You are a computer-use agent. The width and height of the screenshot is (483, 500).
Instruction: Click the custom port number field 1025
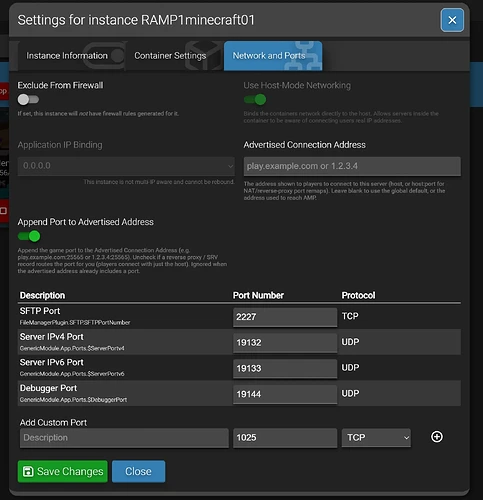pos(285,438)
